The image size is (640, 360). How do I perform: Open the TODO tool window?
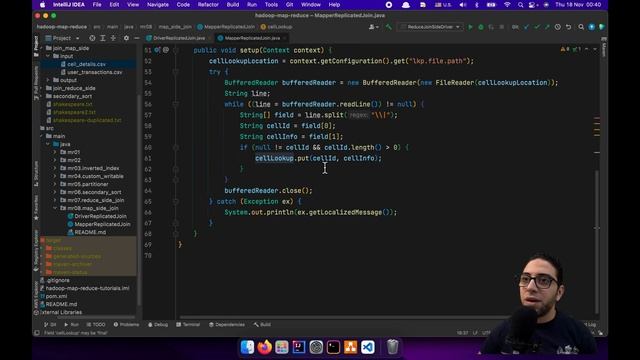[96, 325]
